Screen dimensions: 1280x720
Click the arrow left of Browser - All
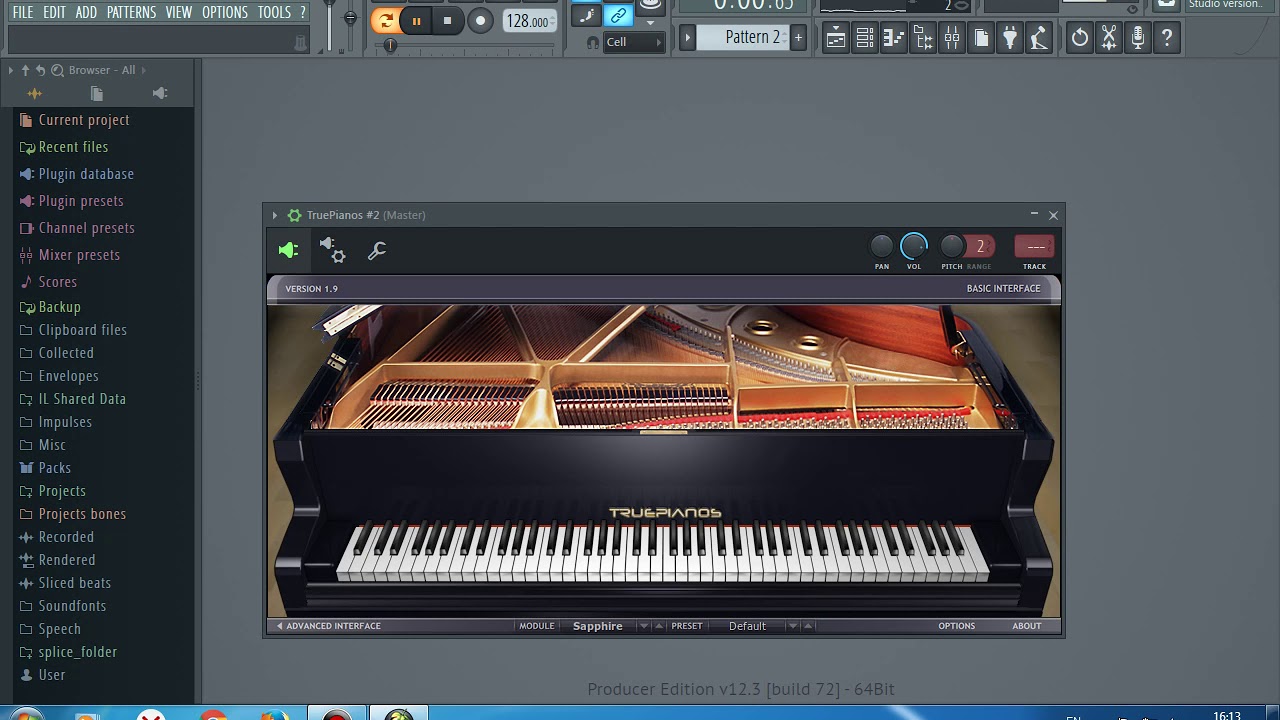point(10,70)
